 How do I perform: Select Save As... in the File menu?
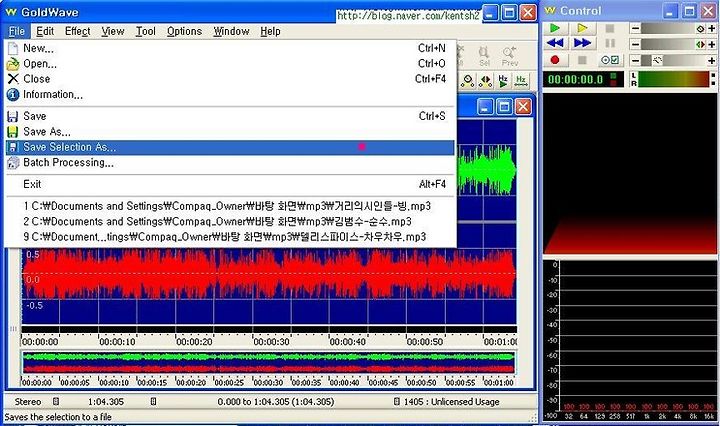(x=230, y=132)
